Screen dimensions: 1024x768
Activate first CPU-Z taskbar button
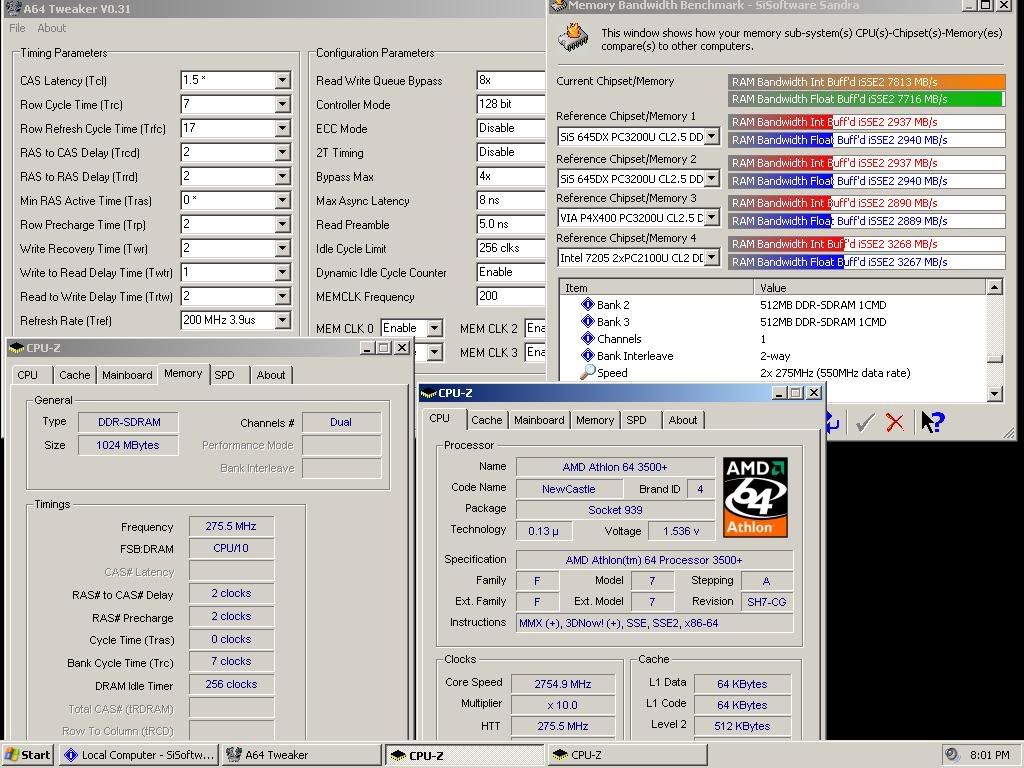(464, 755)
